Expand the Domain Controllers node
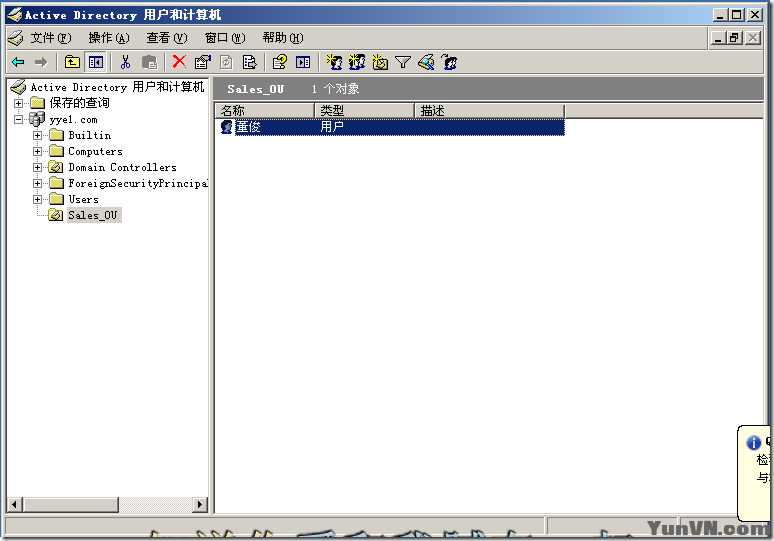The width and height of the screenshot is (774, 541). tap(38, 167)
